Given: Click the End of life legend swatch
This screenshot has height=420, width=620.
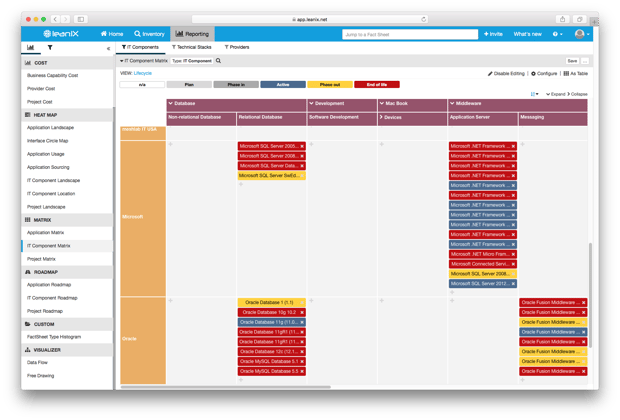Looking at the screenshot, I should tap(377, 85).
